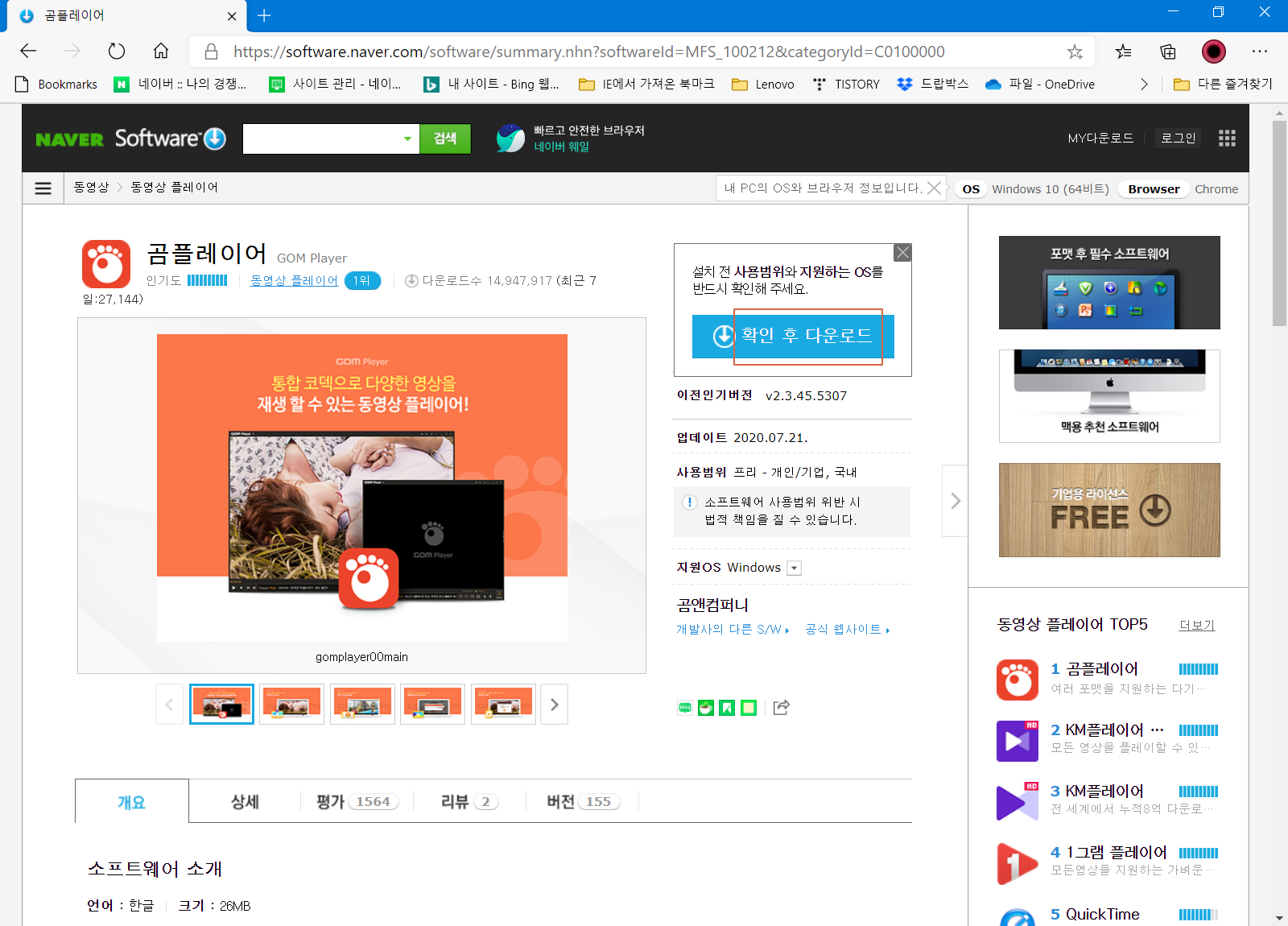Open the Naver Whale browser promotion
Screen dimensions: 1288x926
pyautogui.click(x=571, y=138)
